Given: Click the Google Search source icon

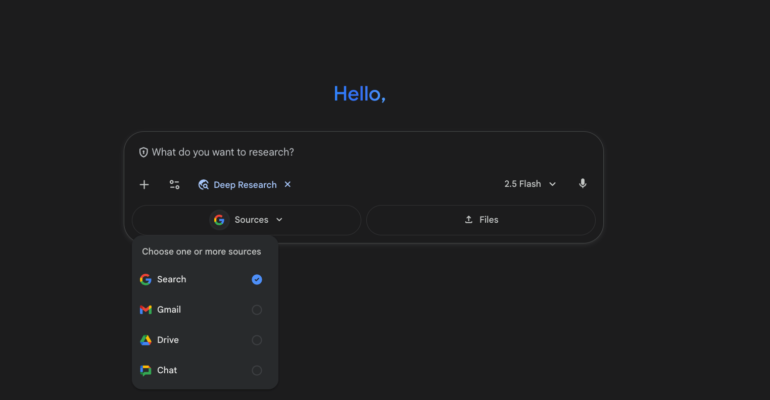Looking at the screenshot, I should (145, 279).
